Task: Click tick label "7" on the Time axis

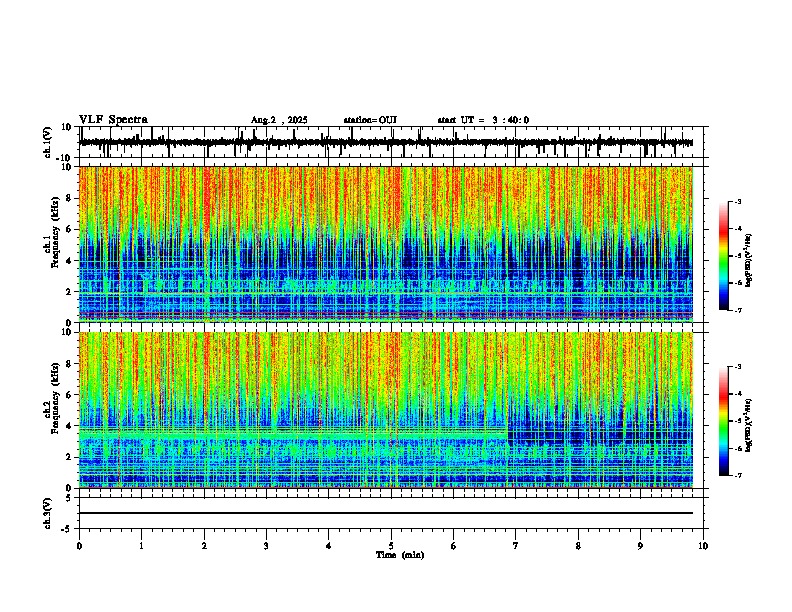Action: [516, 546]
